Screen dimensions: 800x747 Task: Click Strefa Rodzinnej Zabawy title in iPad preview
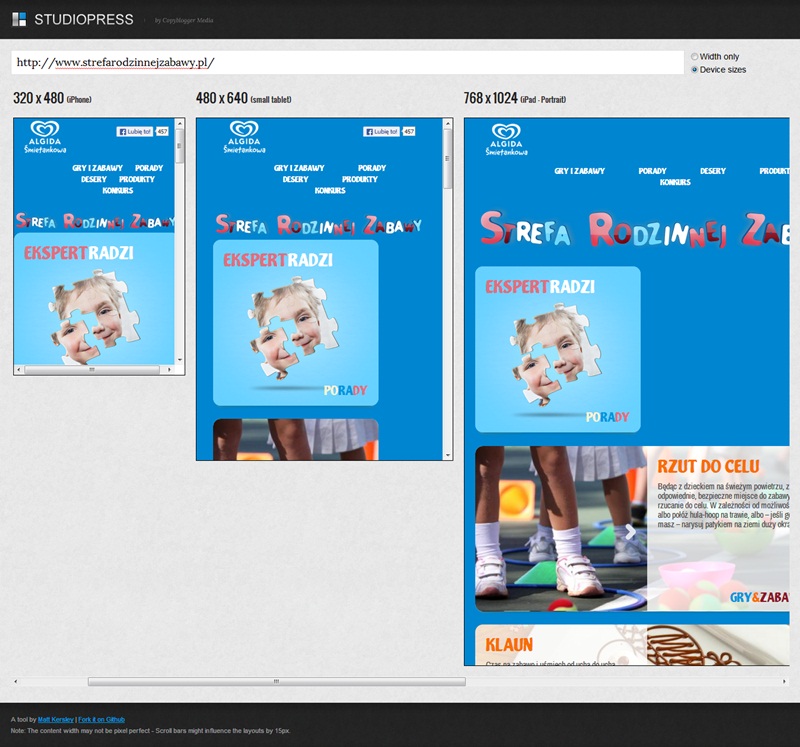[635, 231]
